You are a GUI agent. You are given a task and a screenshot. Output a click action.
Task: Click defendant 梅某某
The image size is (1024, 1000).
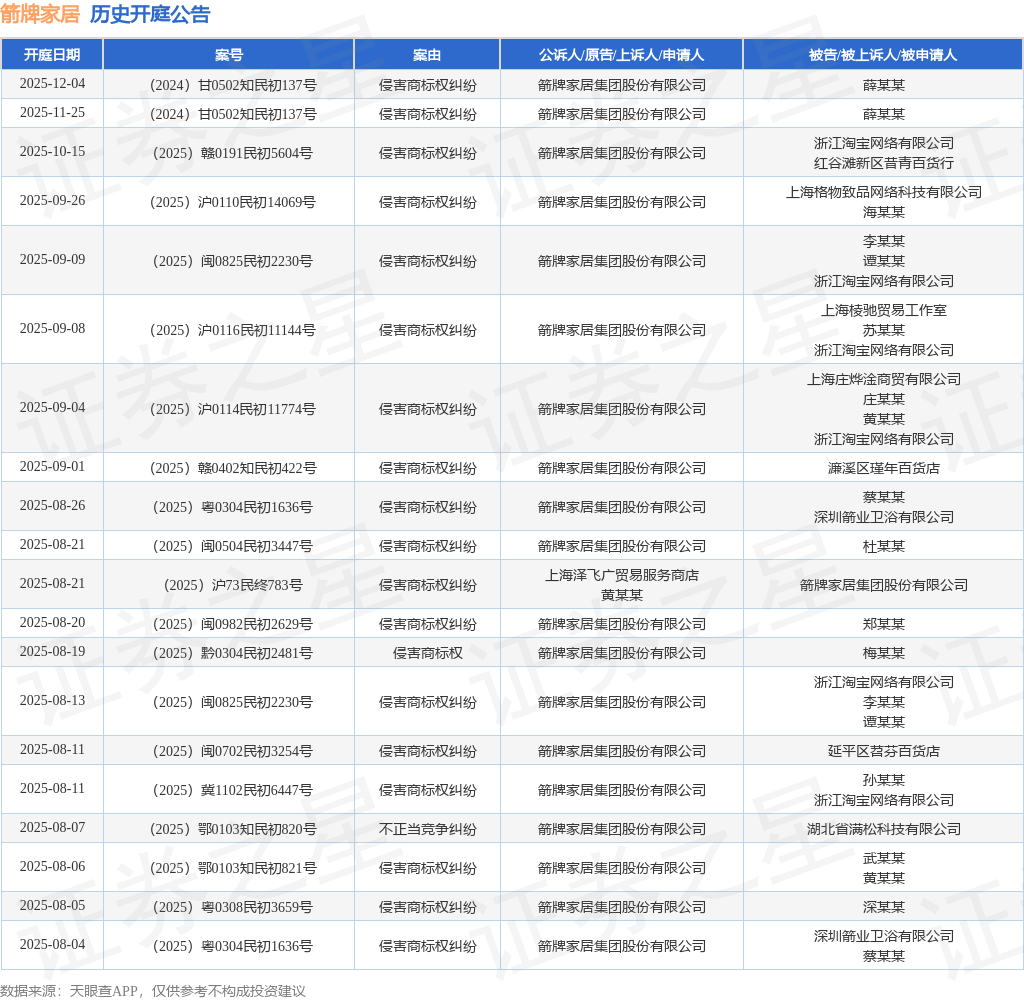tap(883, 653)
